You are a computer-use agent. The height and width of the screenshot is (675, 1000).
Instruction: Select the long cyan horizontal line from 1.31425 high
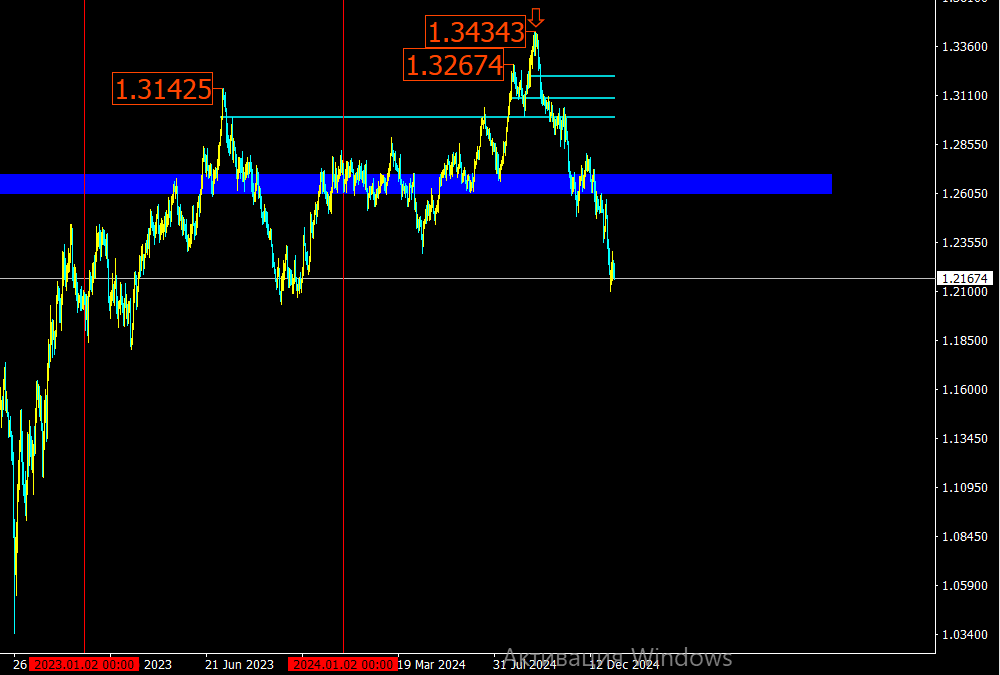click(418, 117)
